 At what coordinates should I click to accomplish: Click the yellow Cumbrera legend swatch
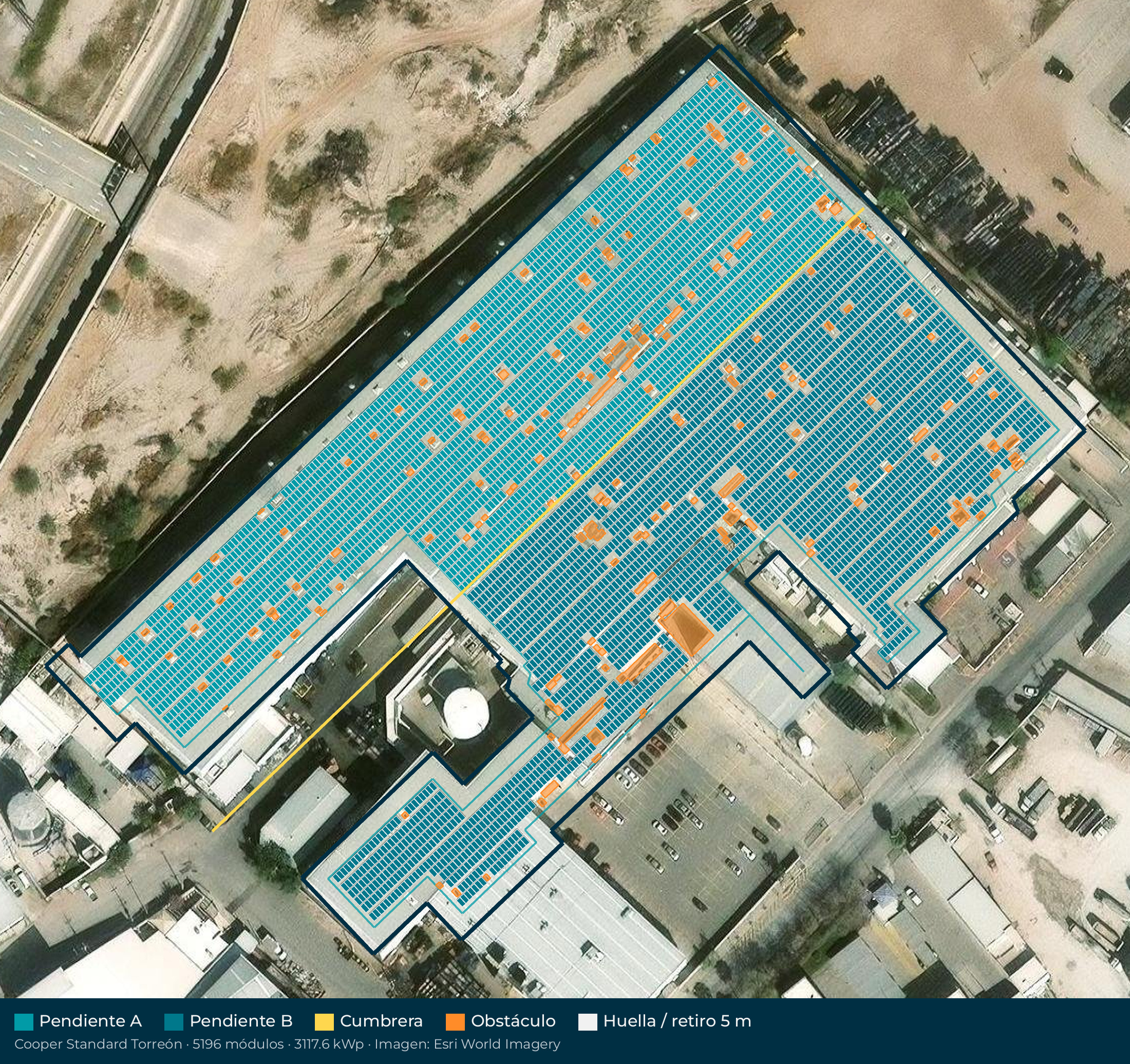point(324,1021)
